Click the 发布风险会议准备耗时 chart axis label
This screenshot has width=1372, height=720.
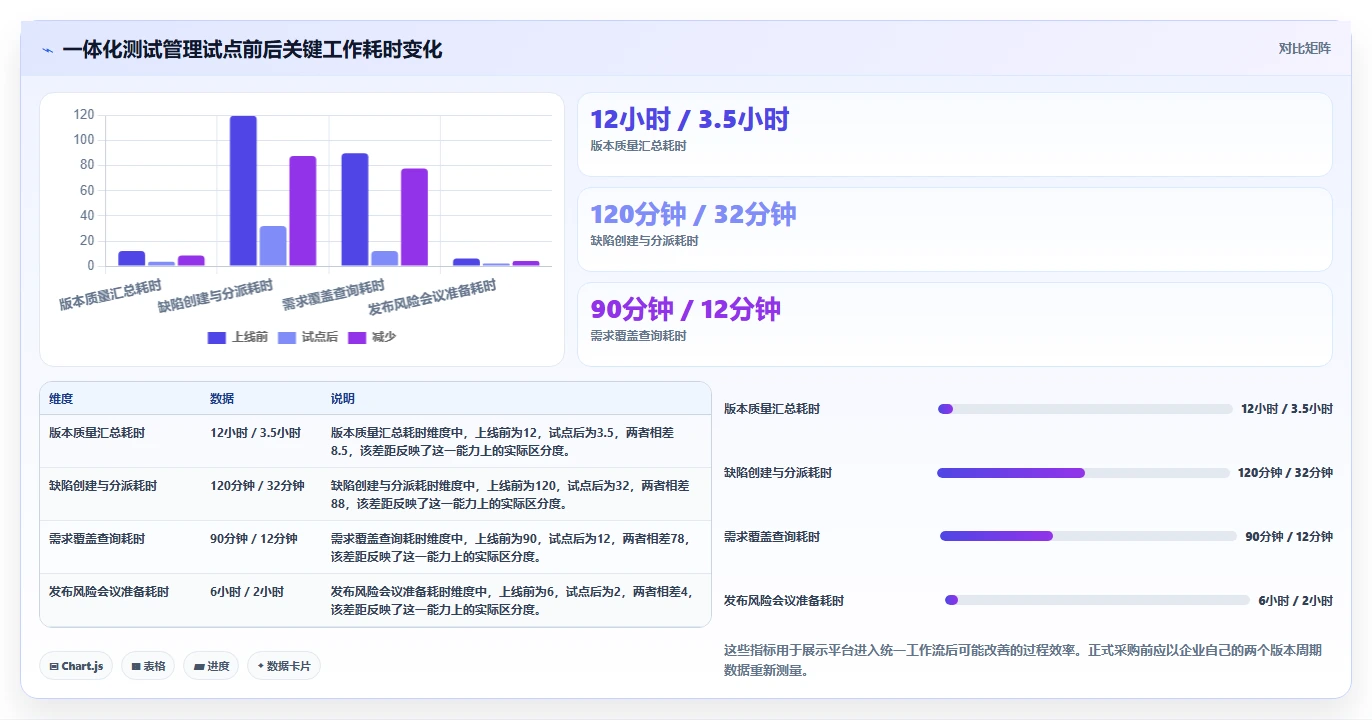coord(432,297)
